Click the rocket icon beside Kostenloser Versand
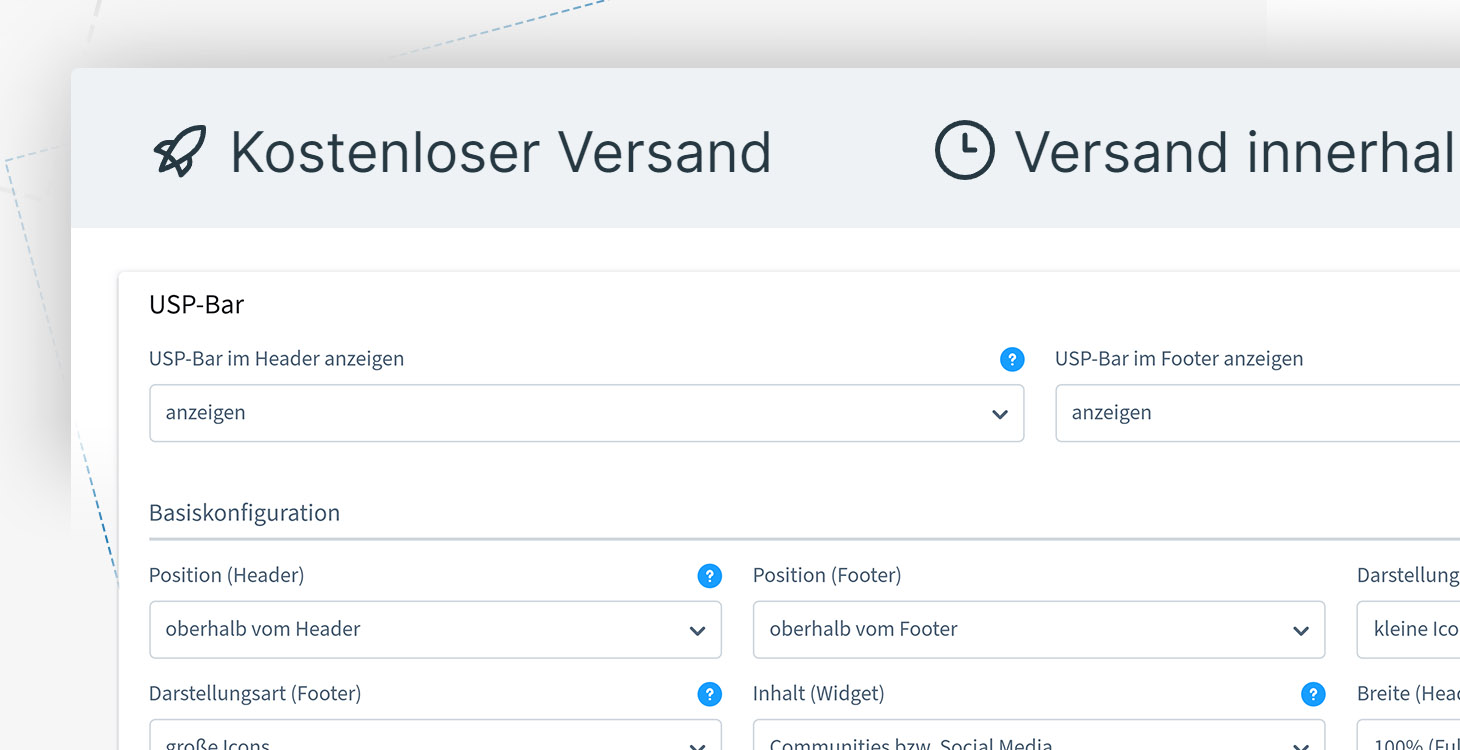The image size is (1460, 750). click(180, 152)
